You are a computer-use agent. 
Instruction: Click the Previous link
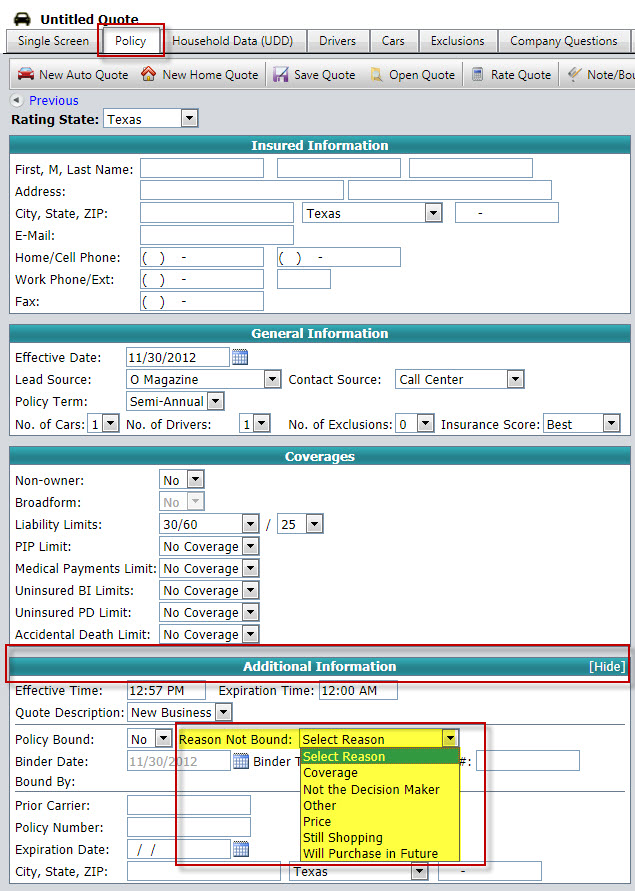click(54, 101)
